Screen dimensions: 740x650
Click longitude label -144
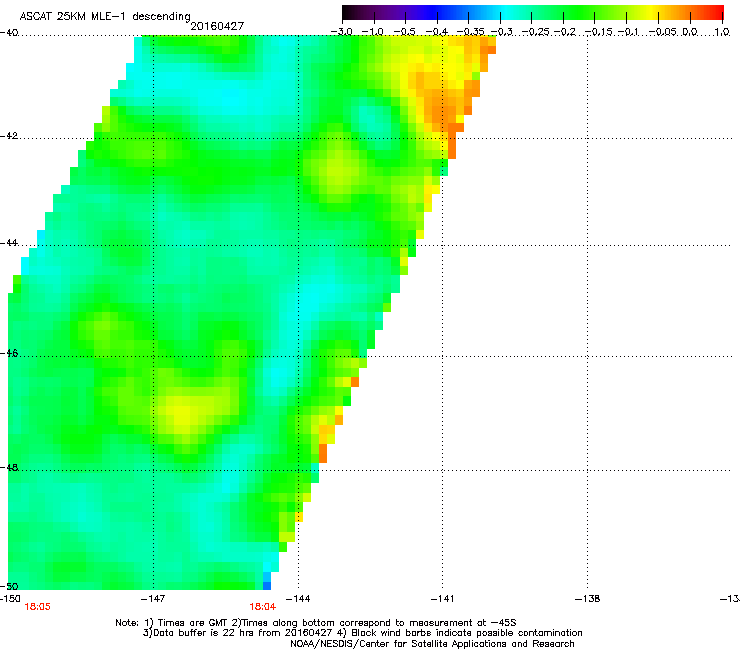coord(298,599)
